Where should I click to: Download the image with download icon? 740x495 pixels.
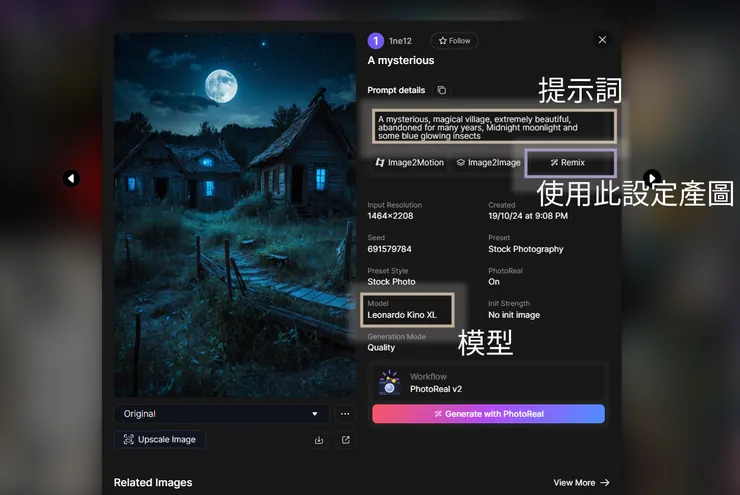tap(319, 440)
